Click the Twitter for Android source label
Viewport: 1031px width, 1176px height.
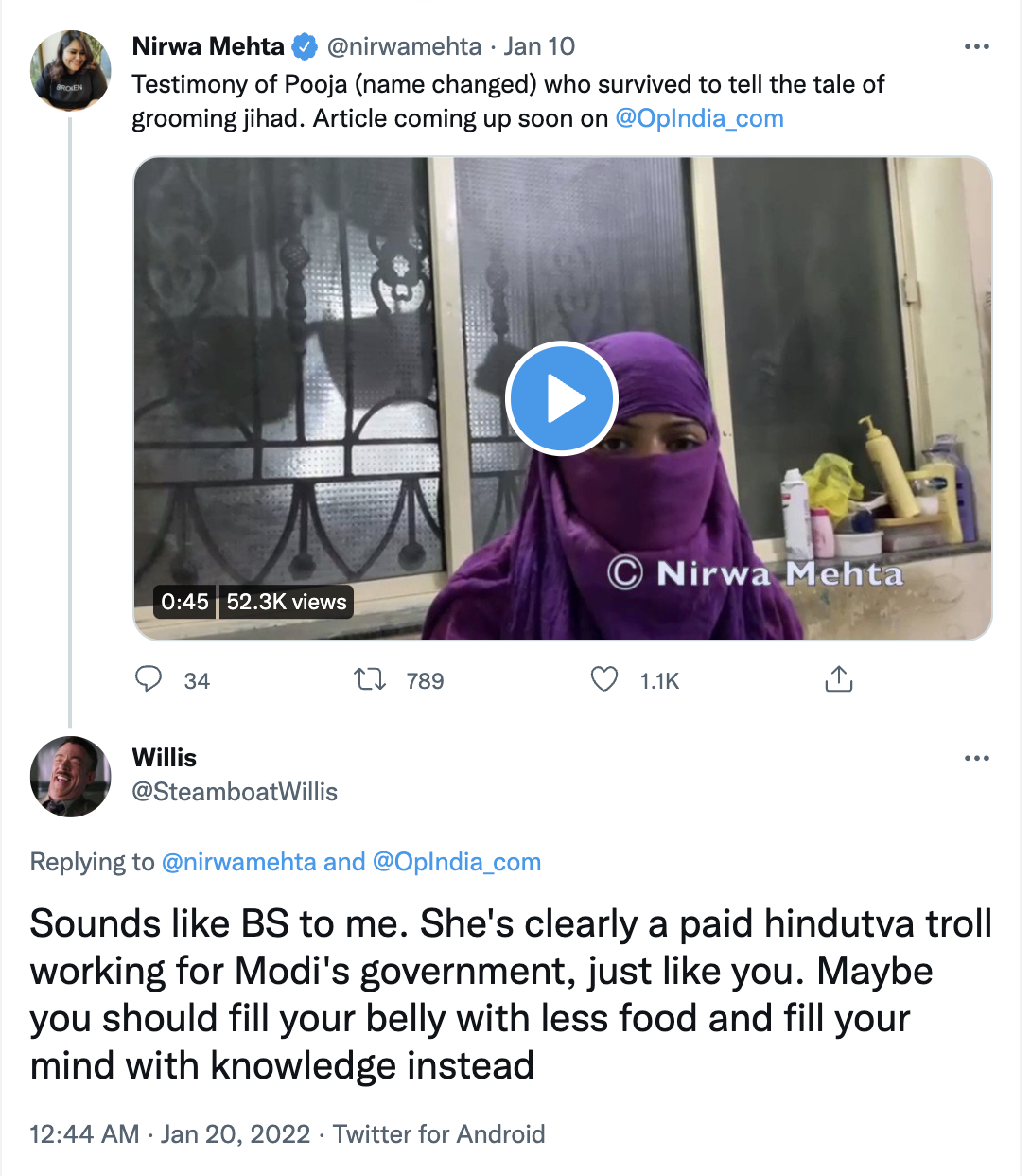[x=439, y=1133]
